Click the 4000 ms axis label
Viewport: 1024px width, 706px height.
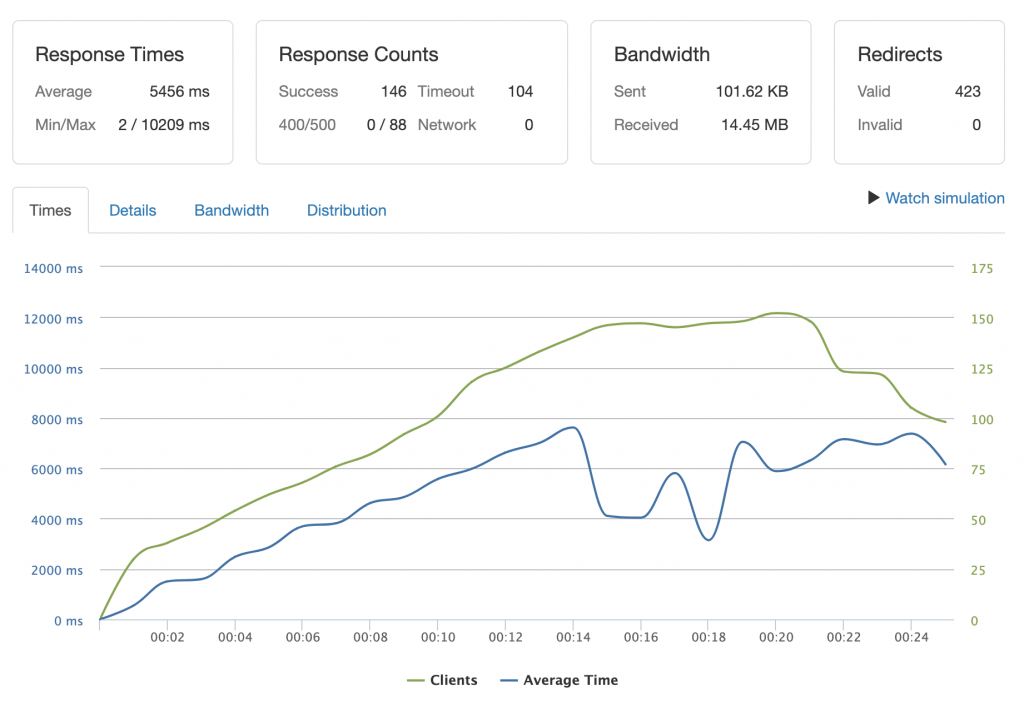(57, 520)
